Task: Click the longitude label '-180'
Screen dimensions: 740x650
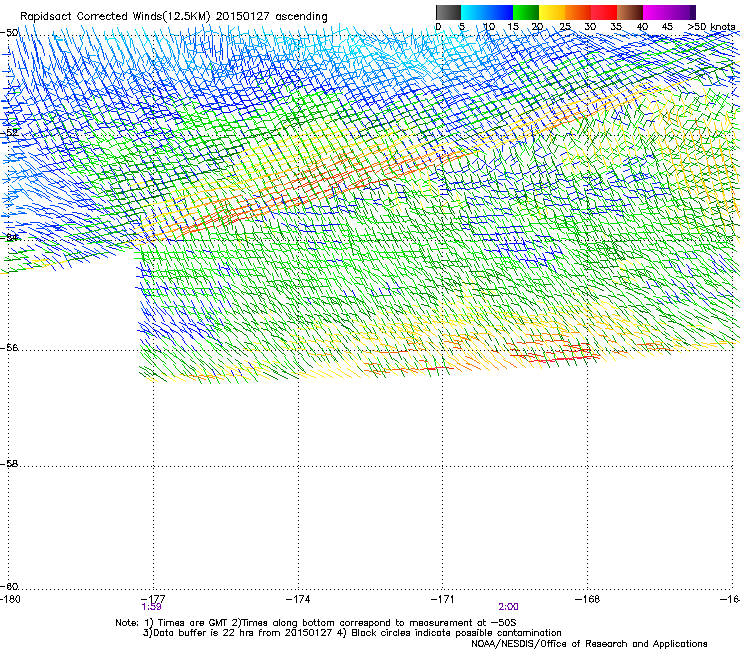Action: (x=10, y=599)
